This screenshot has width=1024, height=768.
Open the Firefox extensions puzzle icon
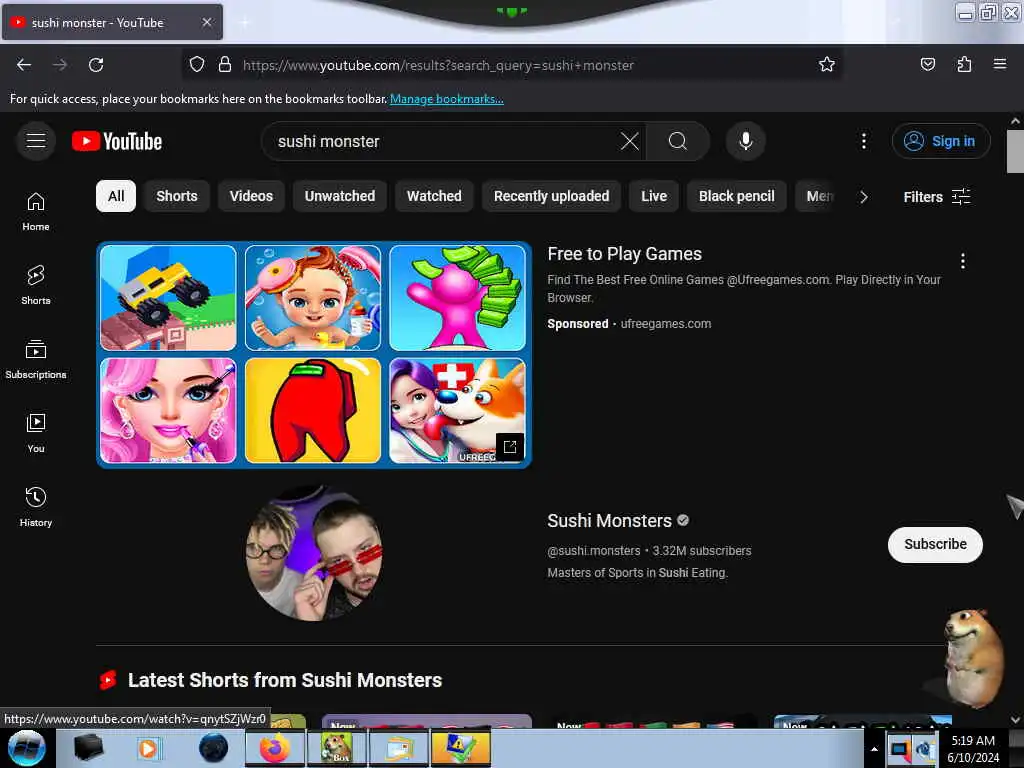coord(964,64)
